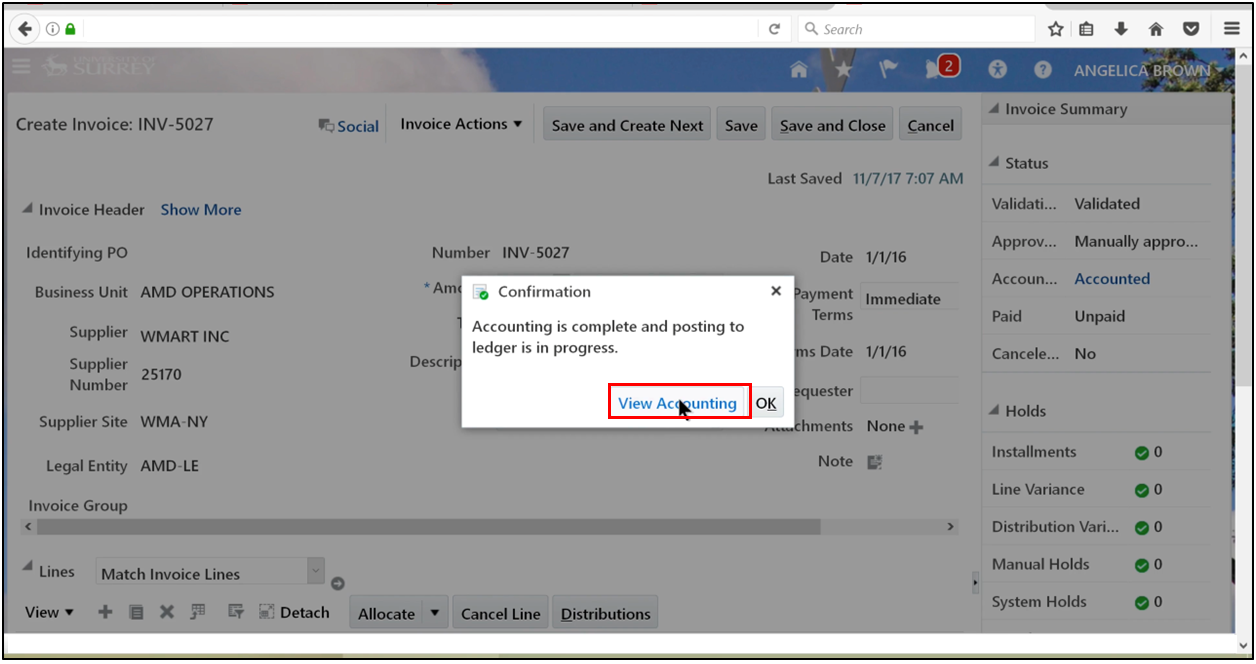
Task: Open the navigator hamburger menu
Action: coord(21,67)
